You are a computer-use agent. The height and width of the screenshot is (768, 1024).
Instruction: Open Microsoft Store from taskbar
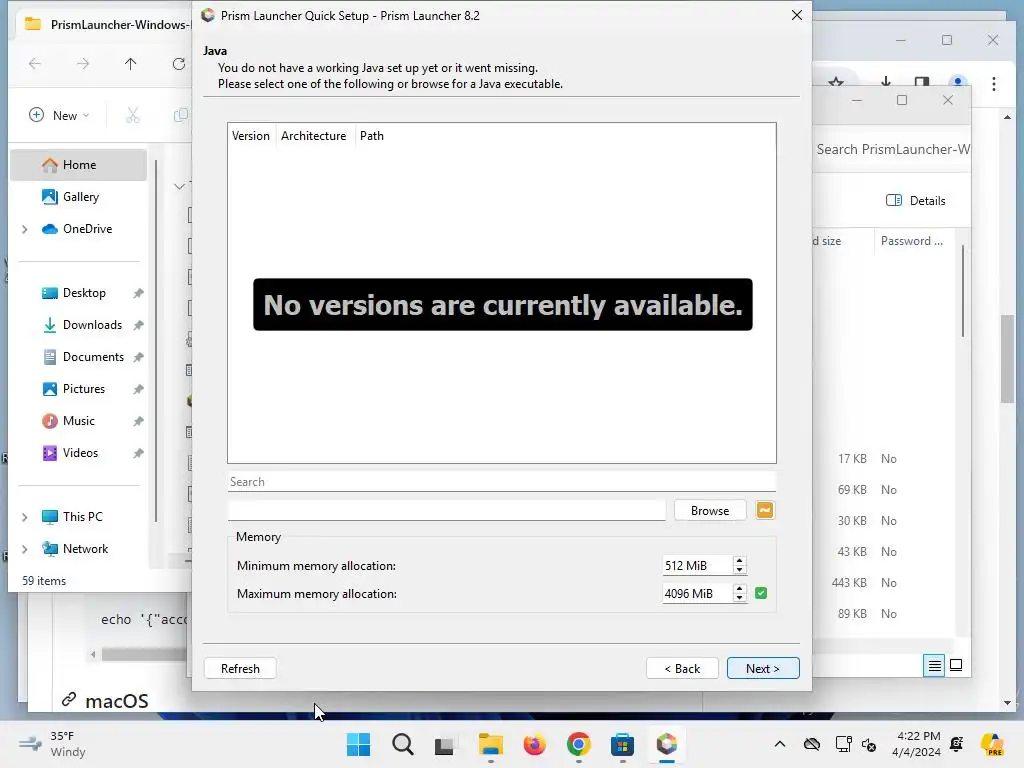coord(622,744)
